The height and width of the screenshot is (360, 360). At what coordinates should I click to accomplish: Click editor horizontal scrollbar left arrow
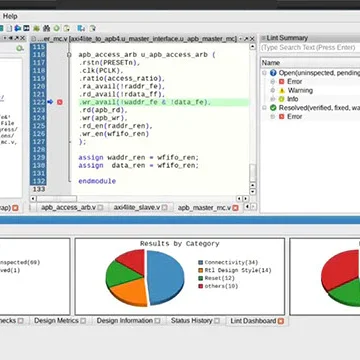click(x=33, y=199)
